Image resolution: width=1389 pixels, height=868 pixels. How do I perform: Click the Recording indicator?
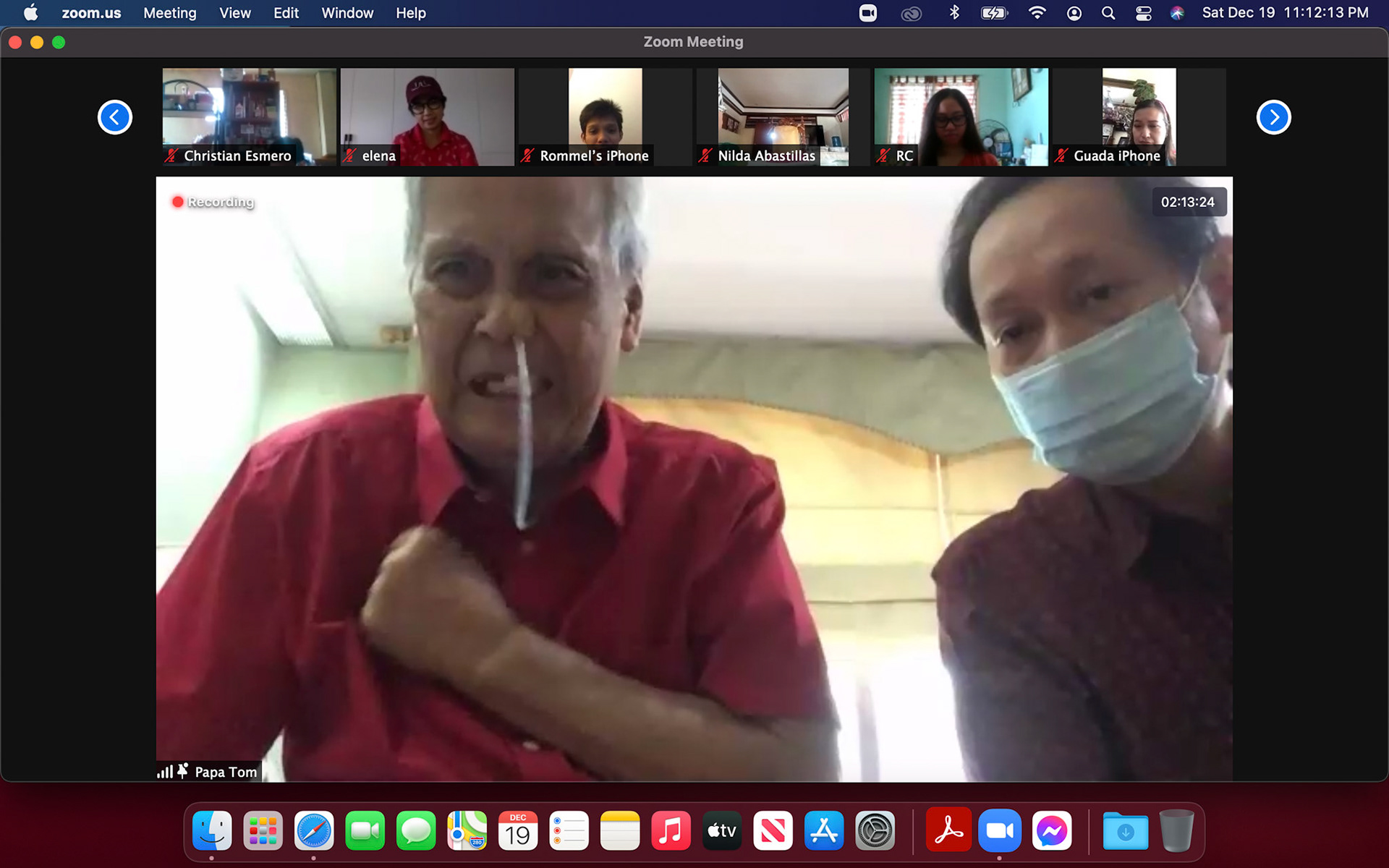(213, 202)
